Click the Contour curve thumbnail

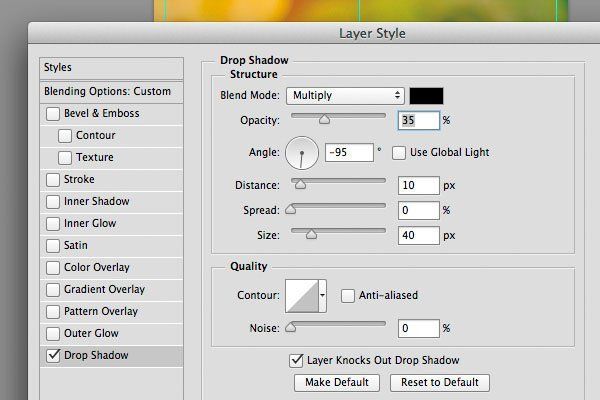click(x=302, y=296)
